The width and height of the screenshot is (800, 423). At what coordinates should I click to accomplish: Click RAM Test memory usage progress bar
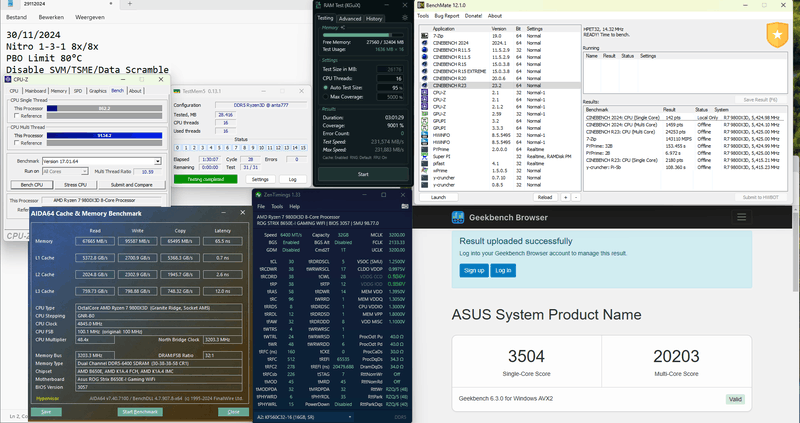[x=363, y=35]
